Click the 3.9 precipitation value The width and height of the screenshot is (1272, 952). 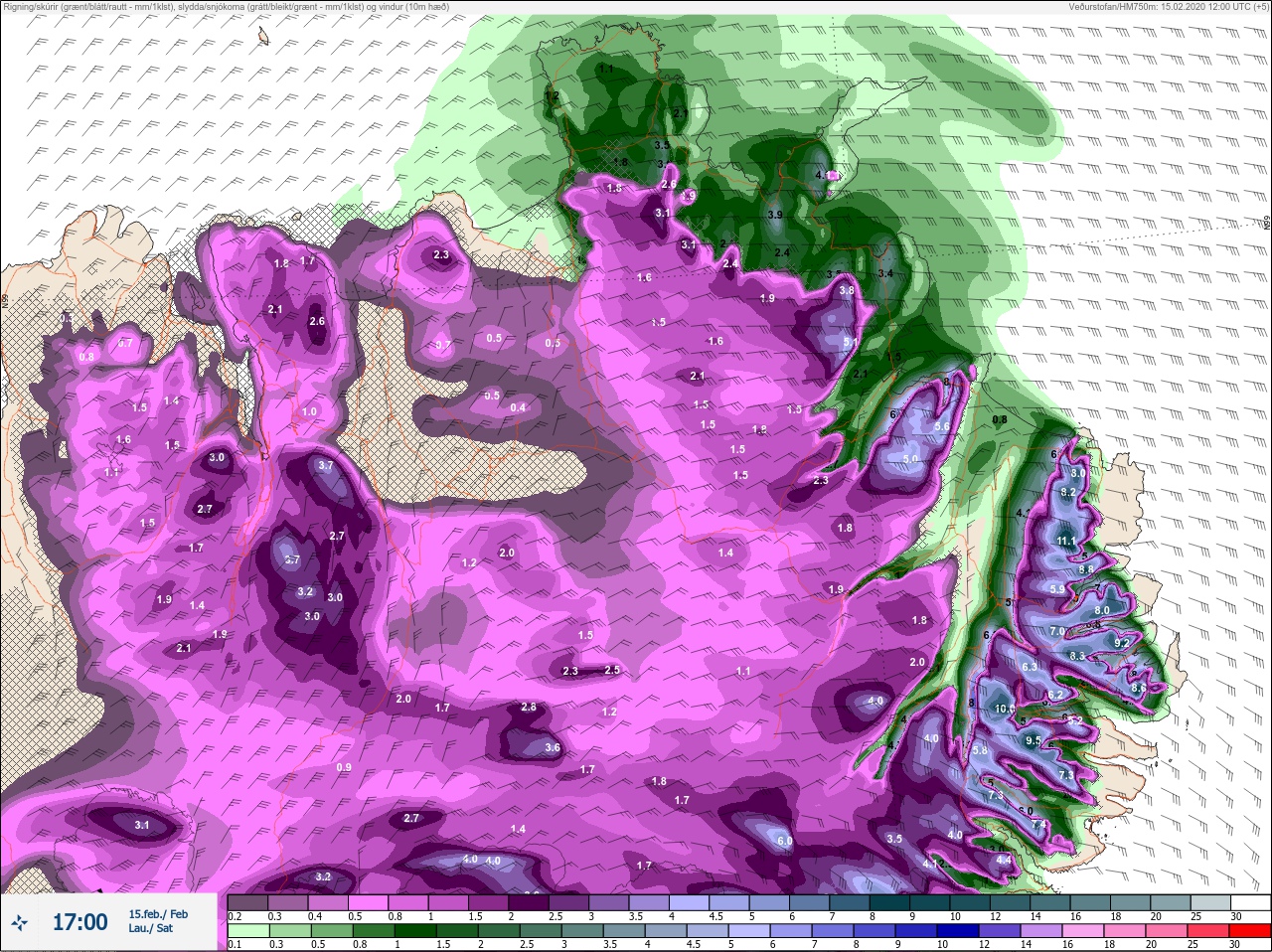click(x=775, y=215)
